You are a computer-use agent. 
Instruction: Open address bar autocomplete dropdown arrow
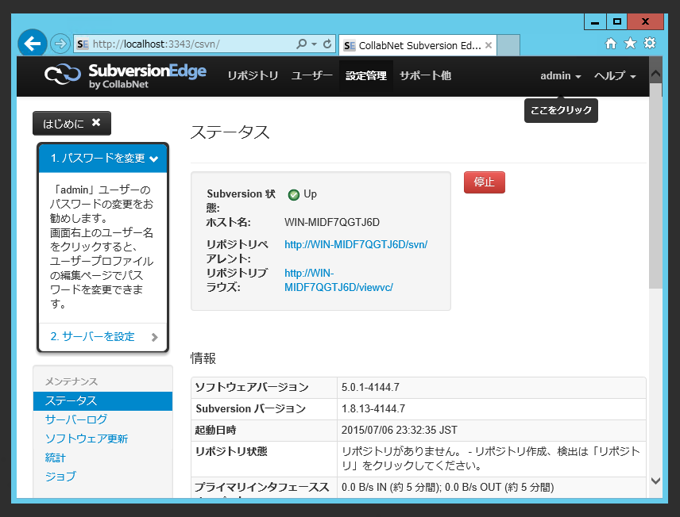pyautogui.click(x=314, y=44)
